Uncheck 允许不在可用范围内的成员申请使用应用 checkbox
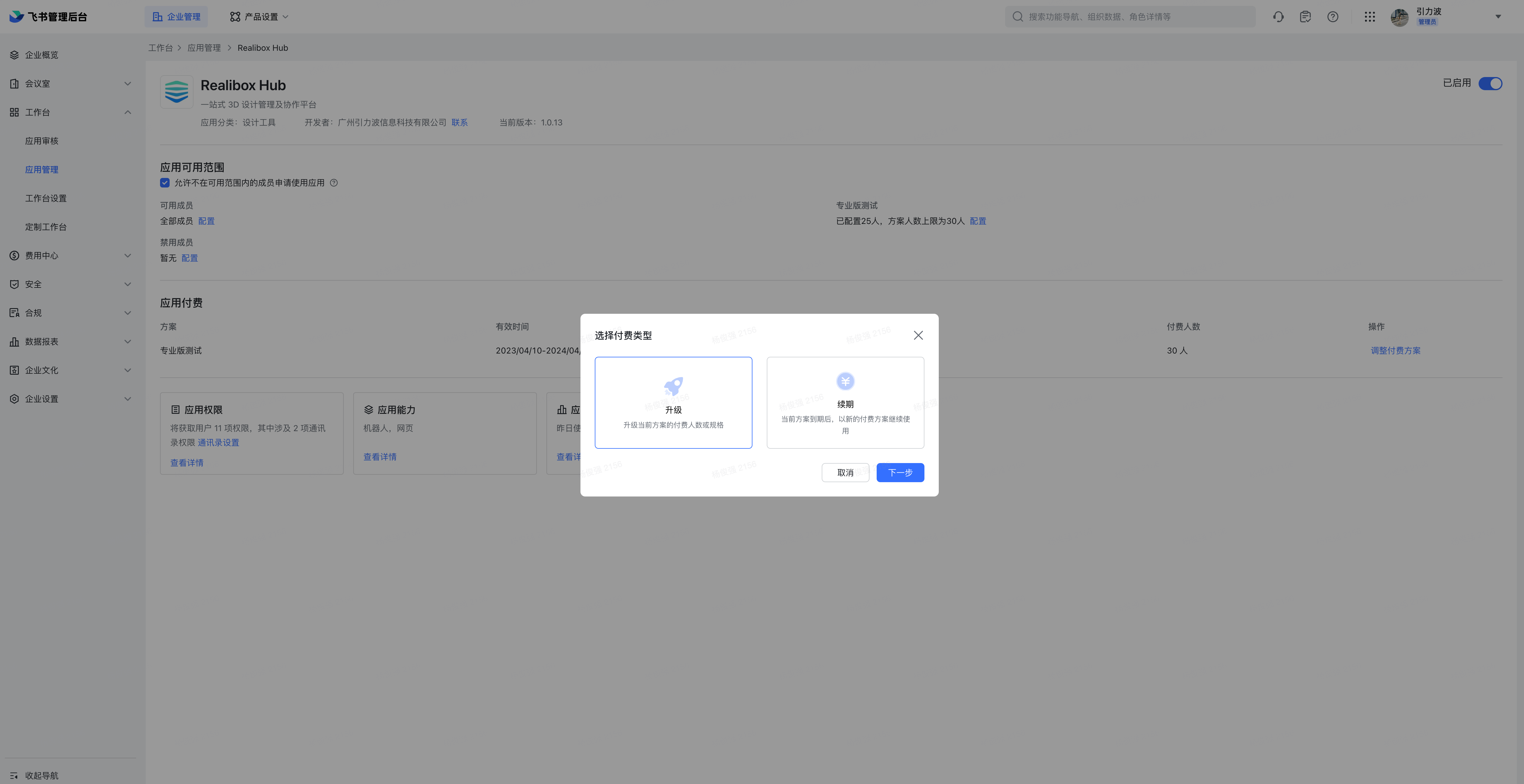 coord(165,183)
